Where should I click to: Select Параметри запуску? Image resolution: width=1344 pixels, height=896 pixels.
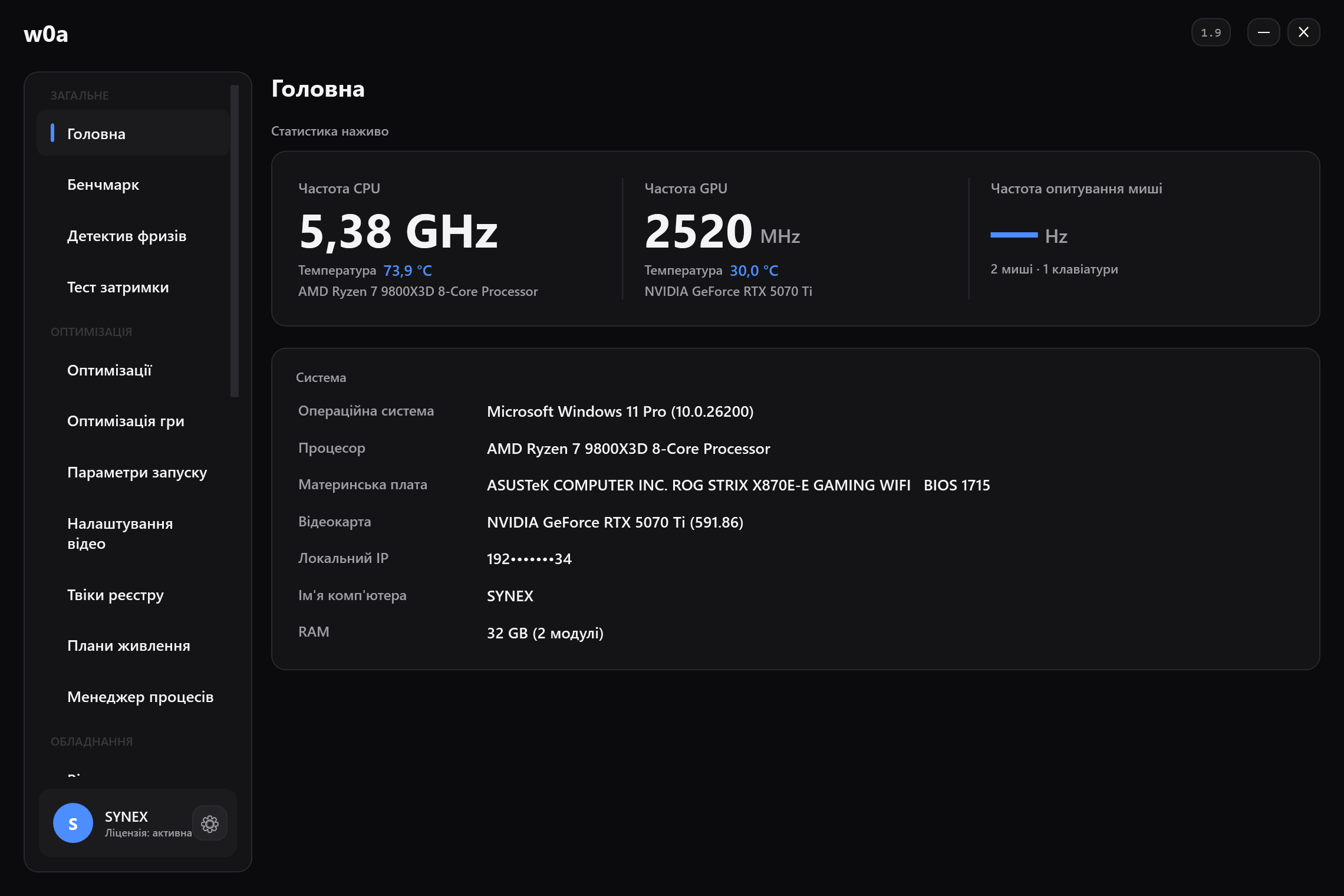click(x=133, y=472)
